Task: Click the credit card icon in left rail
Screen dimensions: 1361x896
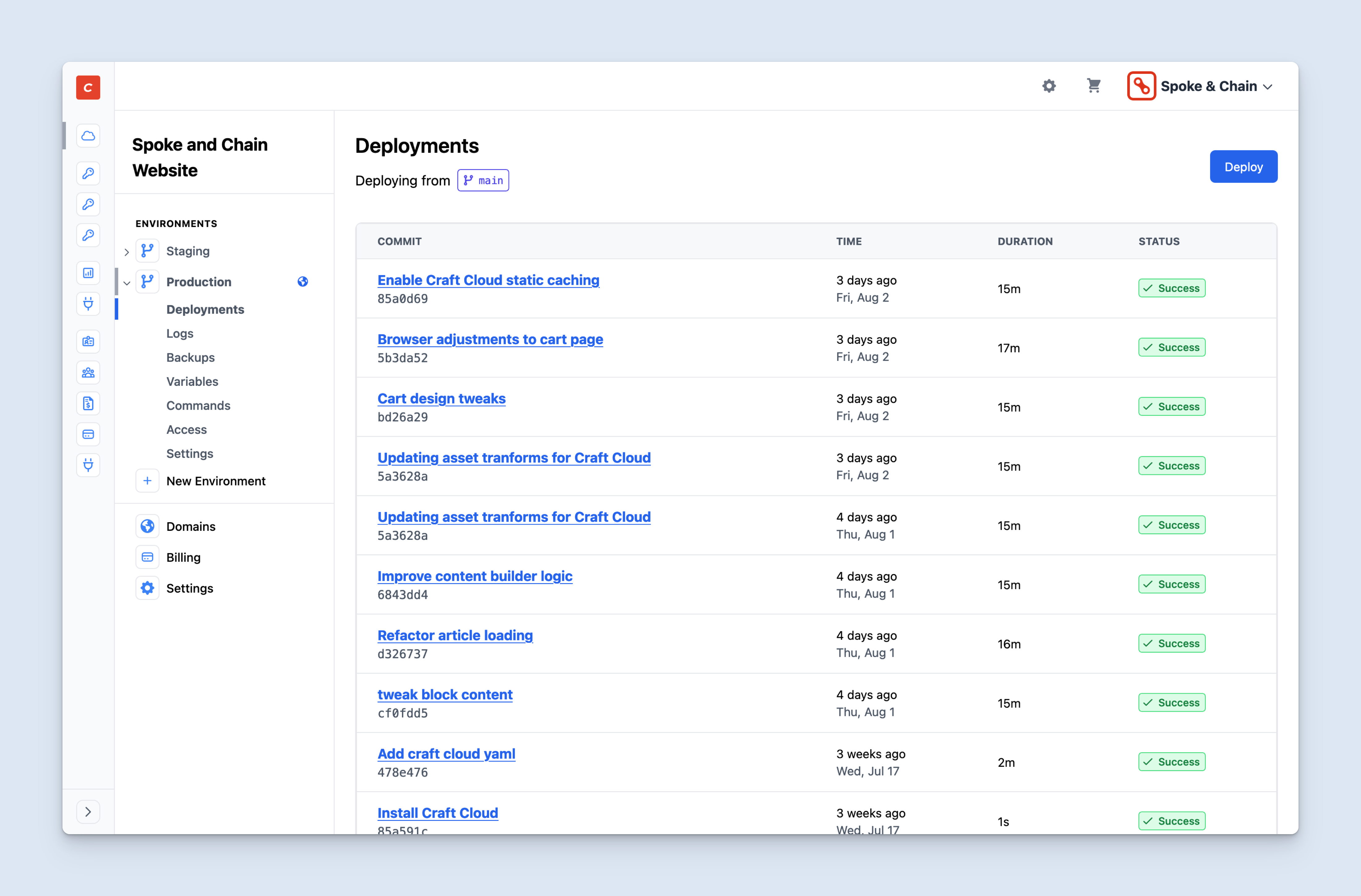Action: tap(88, 434)
